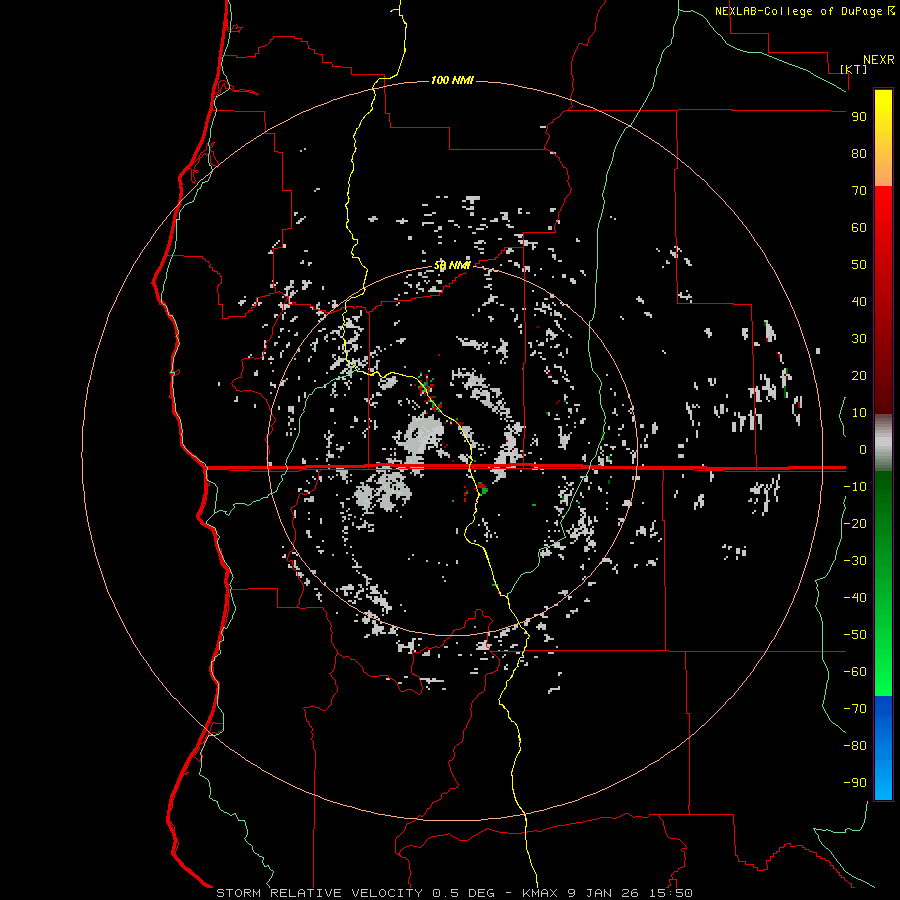The image size is (900, 900).
Task: Pick the red outbound segment of color bar
Action: pos(883,300)
